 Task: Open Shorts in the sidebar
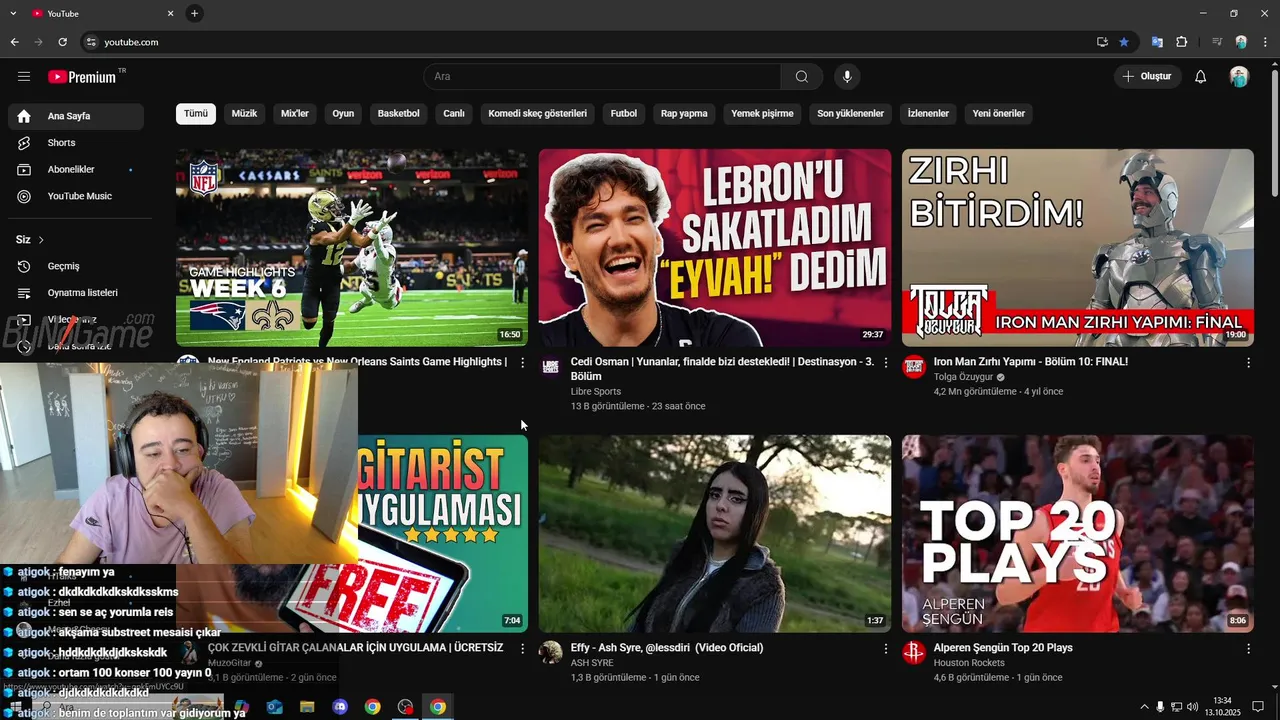tap(76, 143)
